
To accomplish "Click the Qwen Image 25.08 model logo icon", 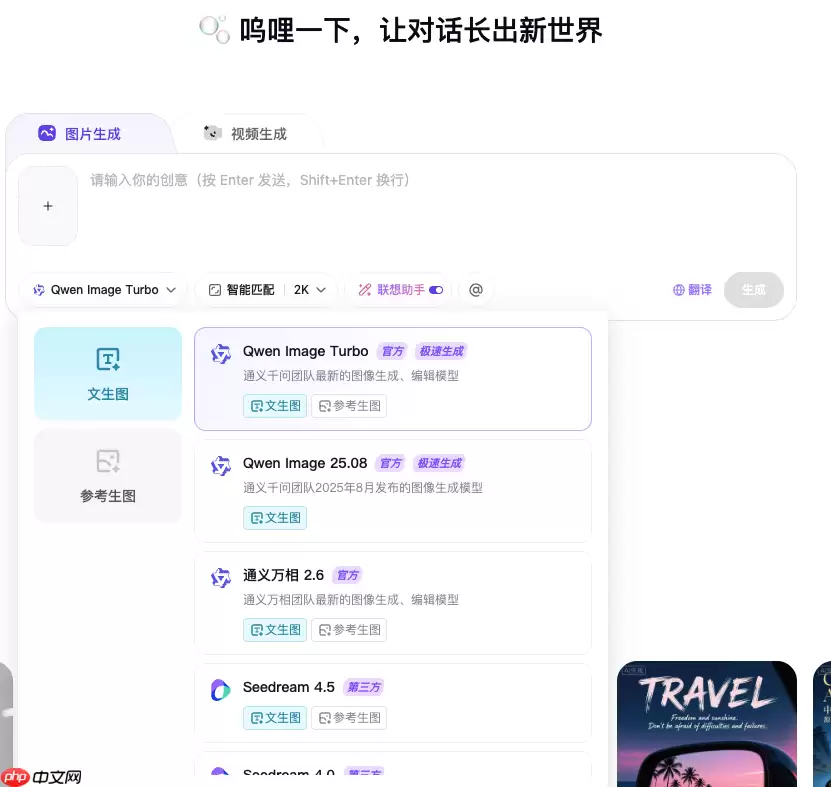I will [x=220, y=465].
